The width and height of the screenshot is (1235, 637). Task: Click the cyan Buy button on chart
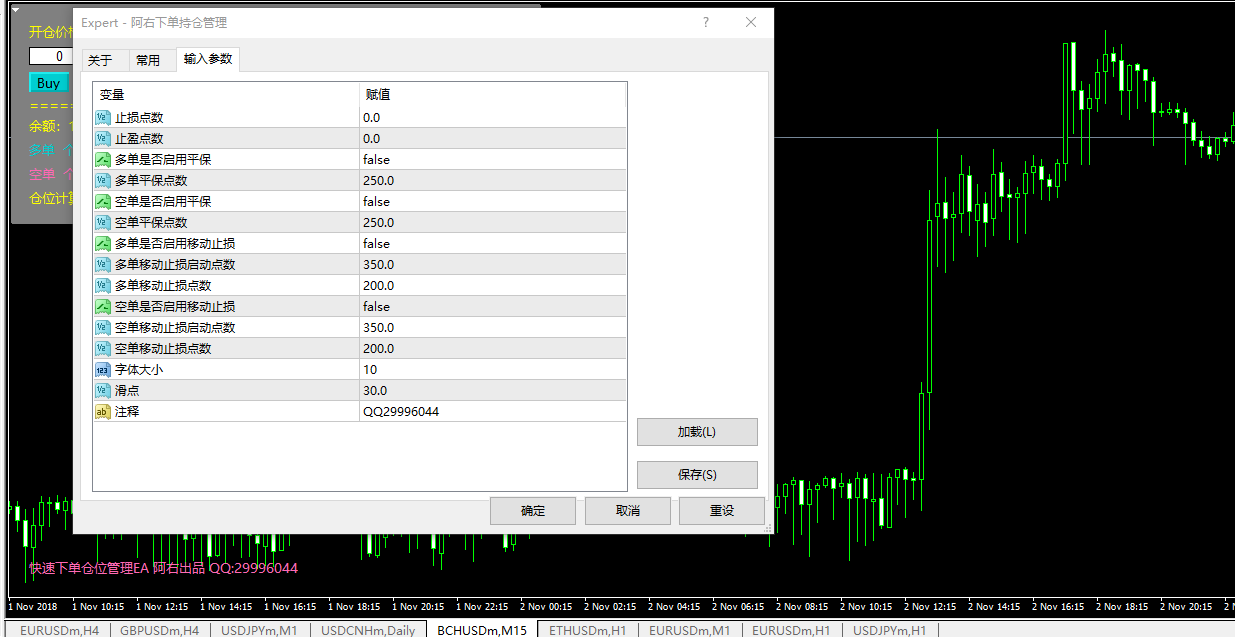coord(48,84)
